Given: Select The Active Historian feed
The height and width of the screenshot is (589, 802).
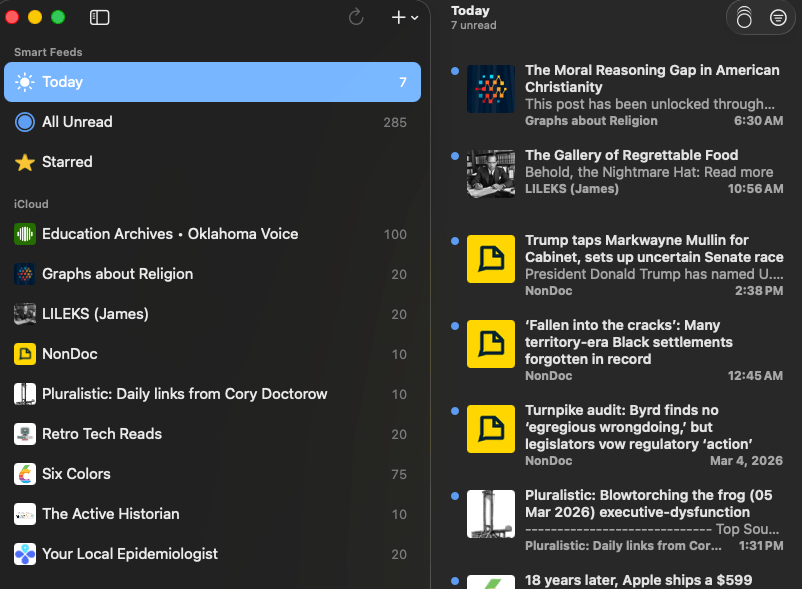Looking at the screenshot, I should (x=111, y=514).
